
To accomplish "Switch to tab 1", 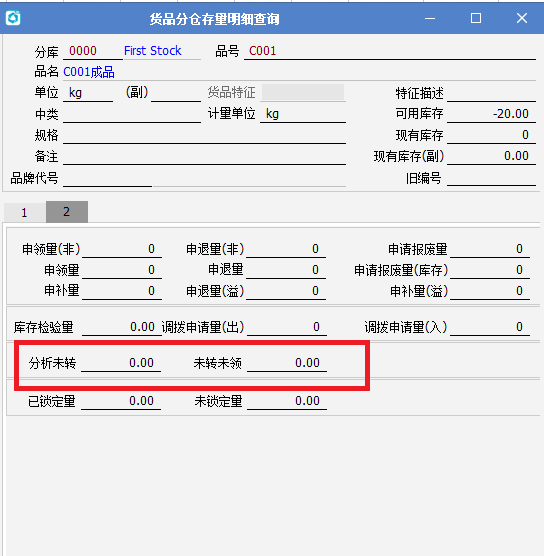I will point(24,212).
